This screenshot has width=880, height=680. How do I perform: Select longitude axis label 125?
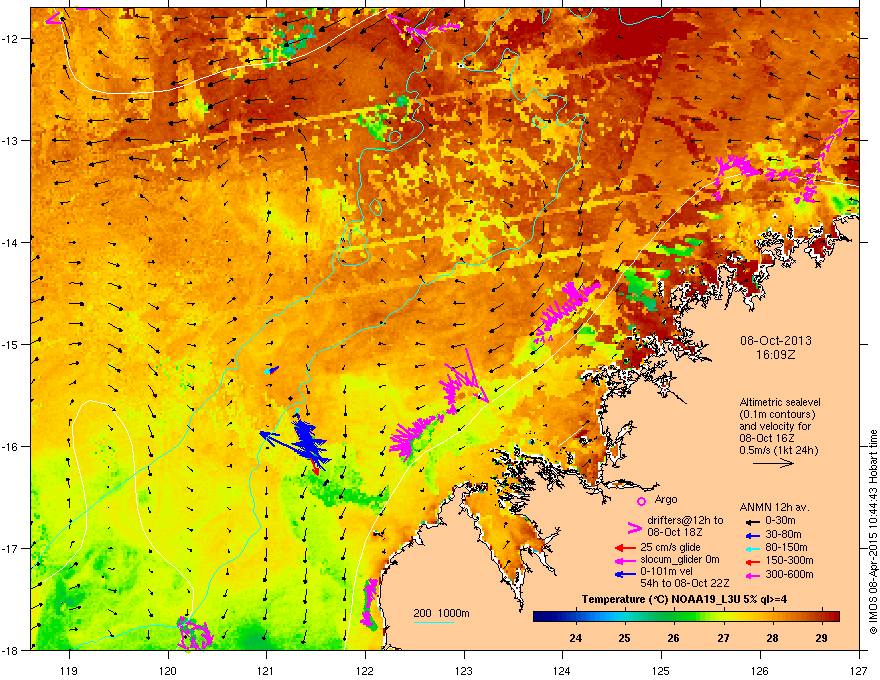662,670
